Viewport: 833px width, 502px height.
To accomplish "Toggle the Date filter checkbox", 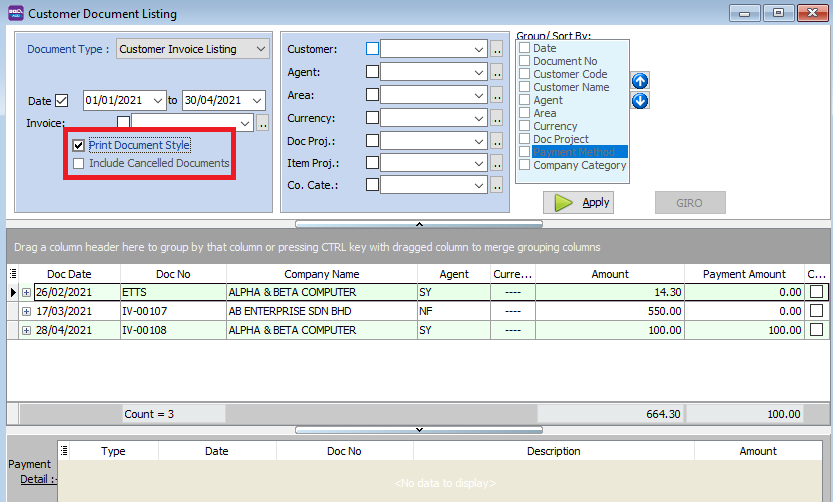I will tap(62, 101).
